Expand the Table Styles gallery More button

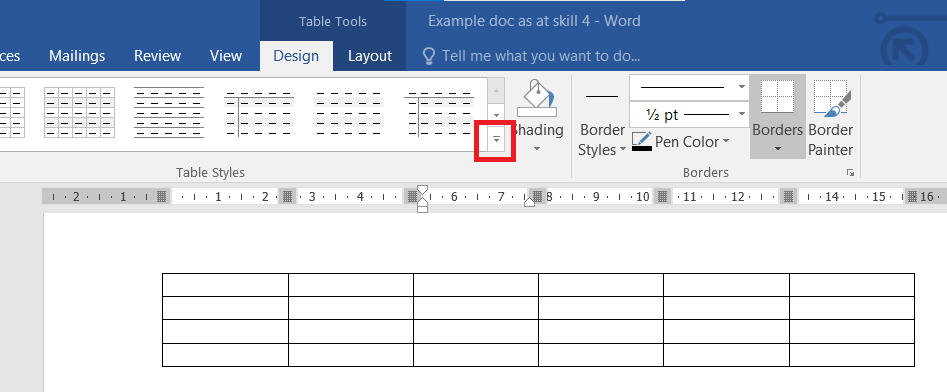pyautogui.click(x=496, y=140)
